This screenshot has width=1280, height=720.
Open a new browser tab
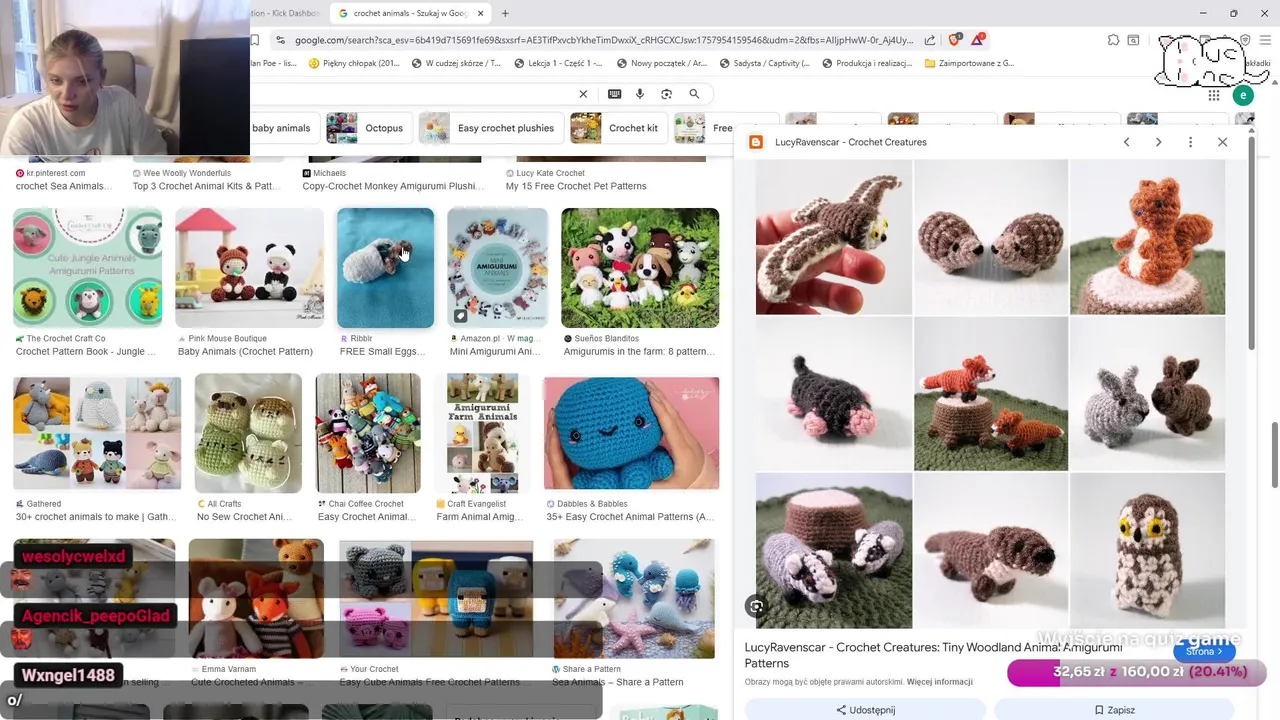[505, 13]
